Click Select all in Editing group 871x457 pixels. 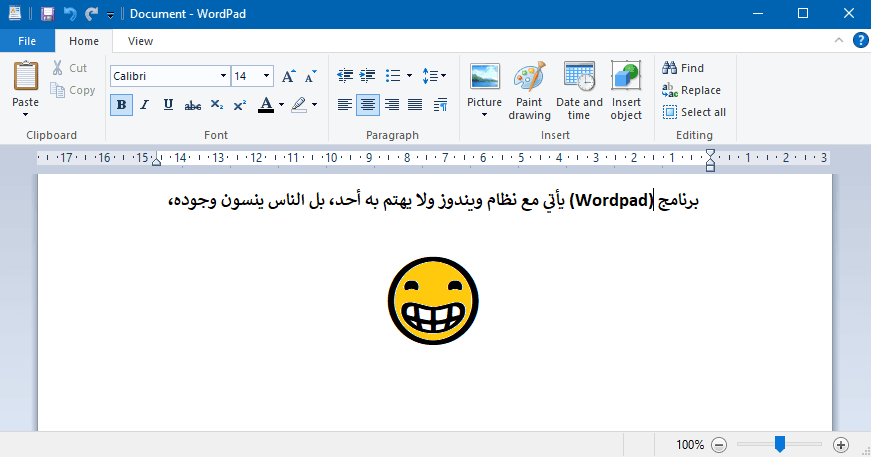click(x=694, y=112)
